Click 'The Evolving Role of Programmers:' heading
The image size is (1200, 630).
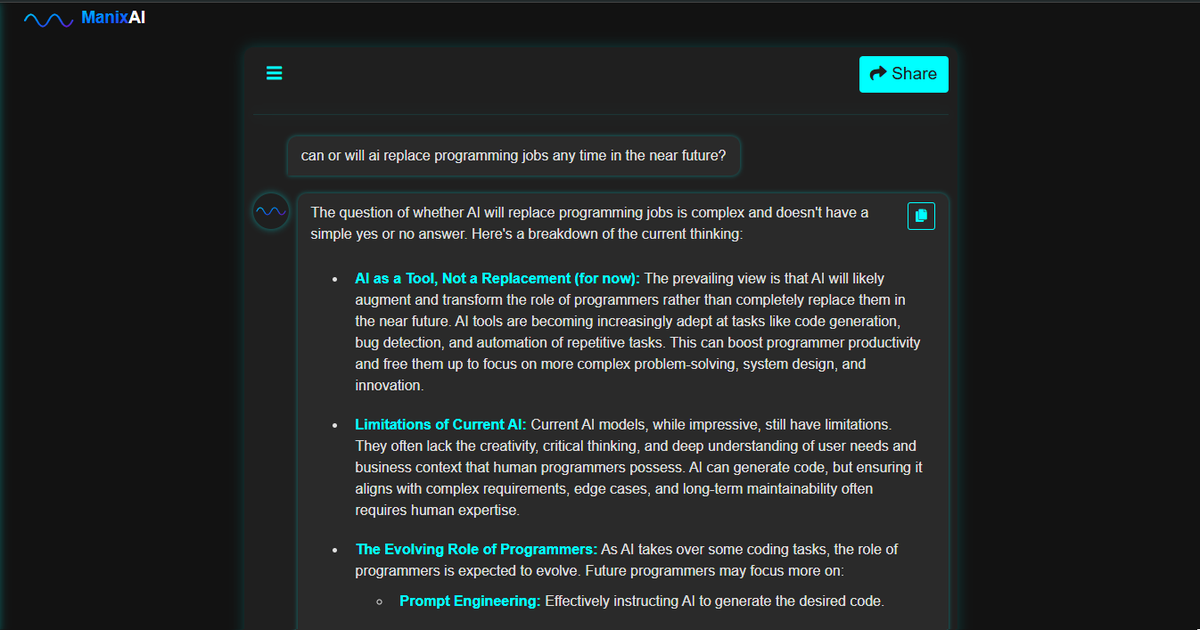476,549
